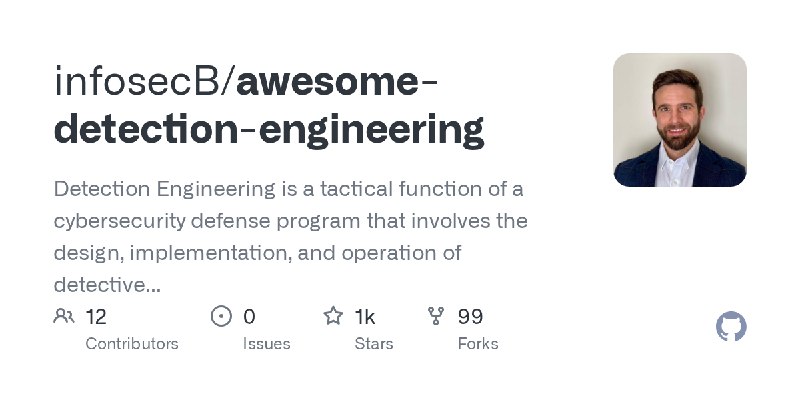The height and width of the screenshot is (400, 800).
Task: Click the 99 fork count
Action: (x=470, y=317)
